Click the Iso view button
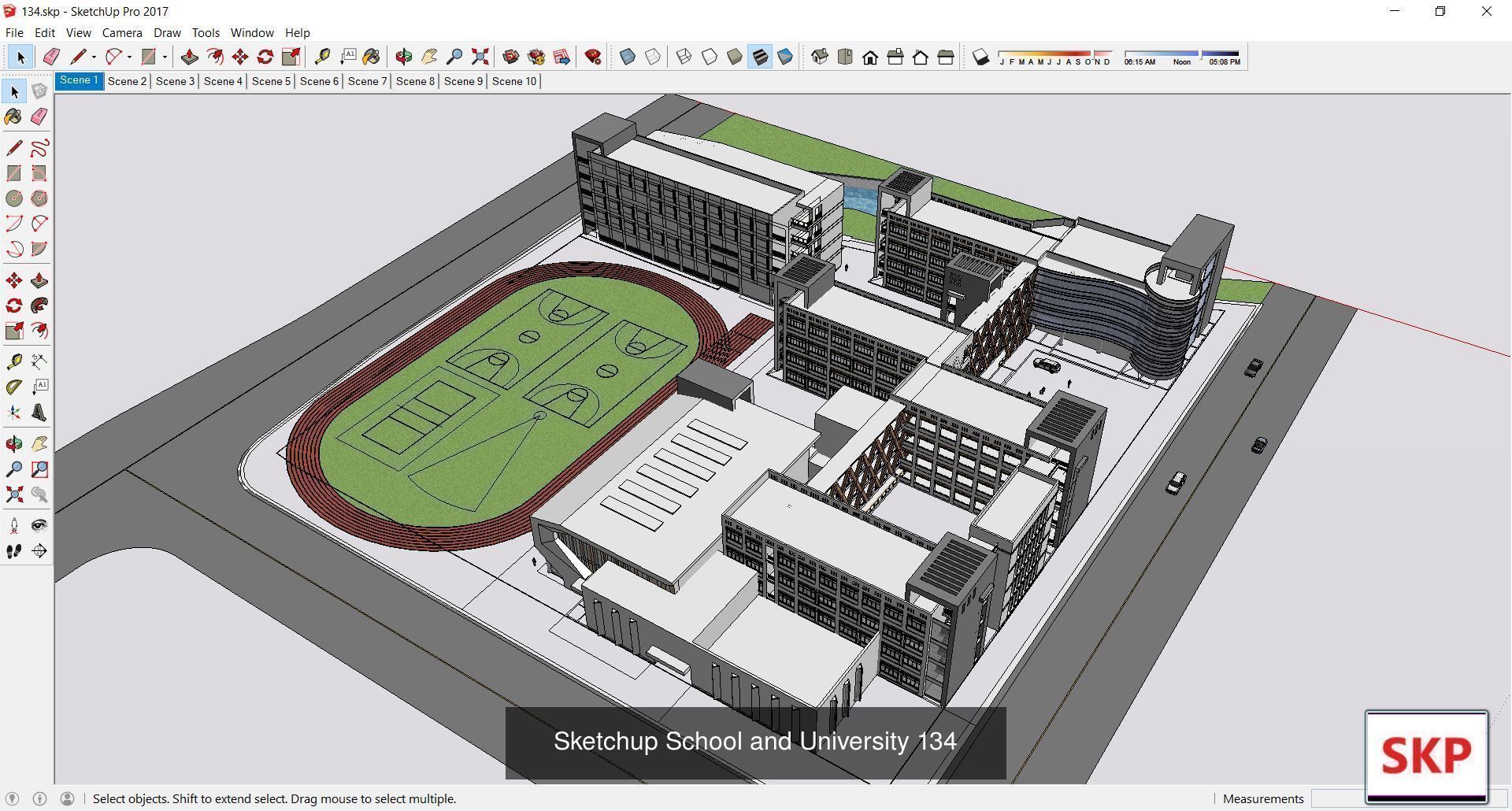Viewport: 1512px width, 811px height. tap(820, 57)
